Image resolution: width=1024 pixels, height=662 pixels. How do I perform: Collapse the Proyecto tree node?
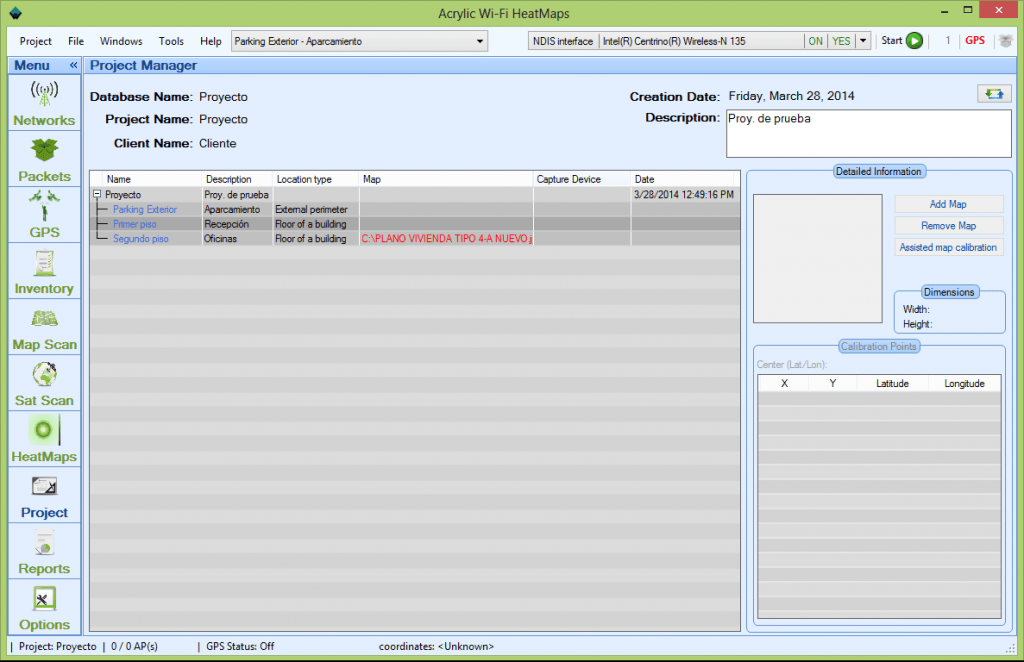(x=96, y=194)
